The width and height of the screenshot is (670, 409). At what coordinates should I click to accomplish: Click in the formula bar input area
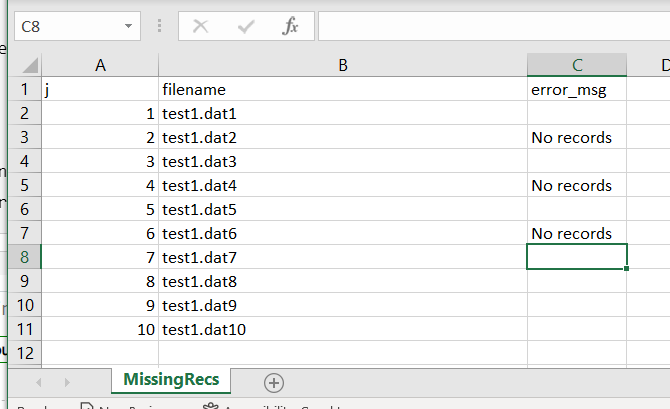pyautogui.click(x=490, y=27)
